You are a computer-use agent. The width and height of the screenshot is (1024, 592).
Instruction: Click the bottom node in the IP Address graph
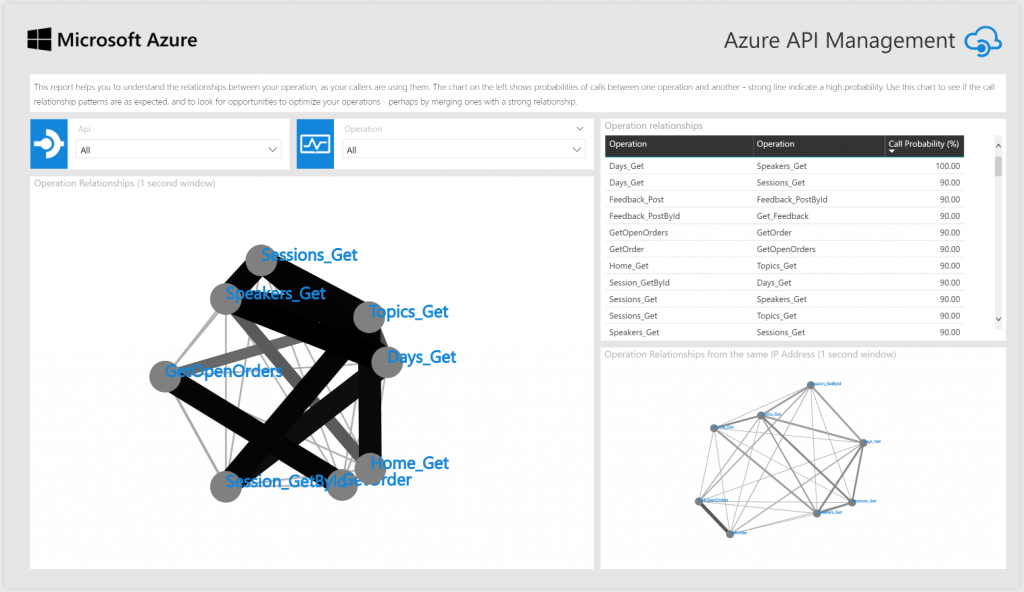point(730,534)
